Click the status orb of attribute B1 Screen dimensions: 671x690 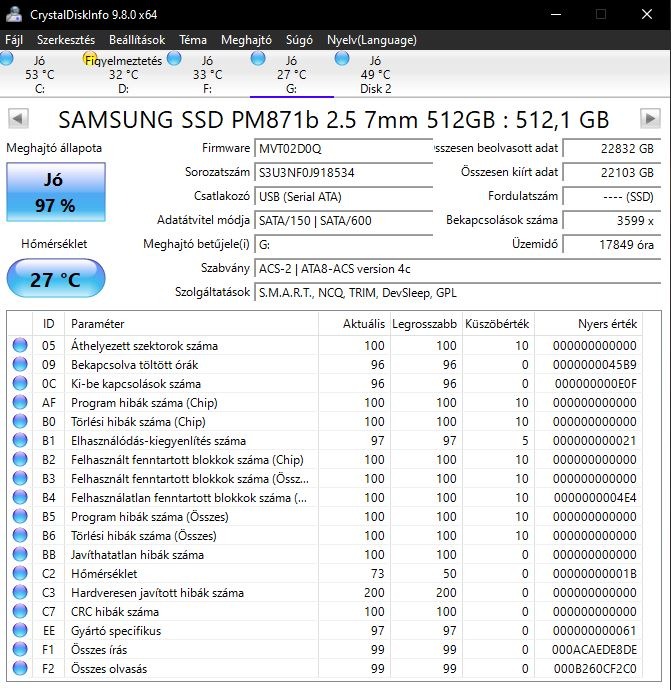coord(20,440)
